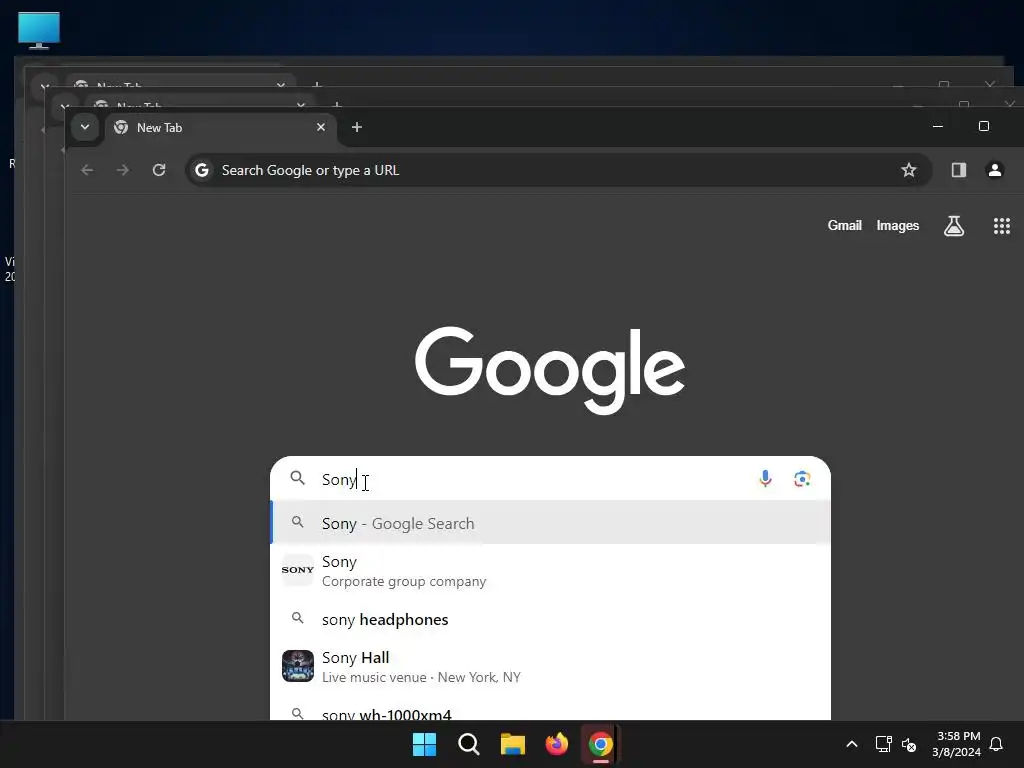The height and width of the screenshot is (768, 1024).
Task: Reload the page
Action: point(159,170)
